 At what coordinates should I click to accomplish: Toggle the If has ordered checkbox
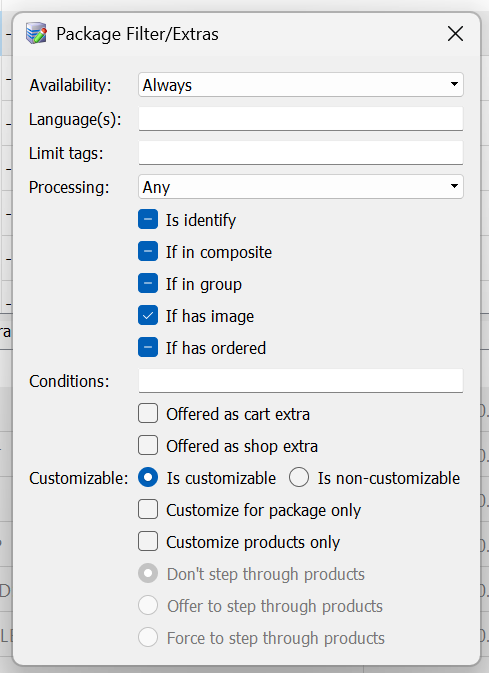point(148,348)
